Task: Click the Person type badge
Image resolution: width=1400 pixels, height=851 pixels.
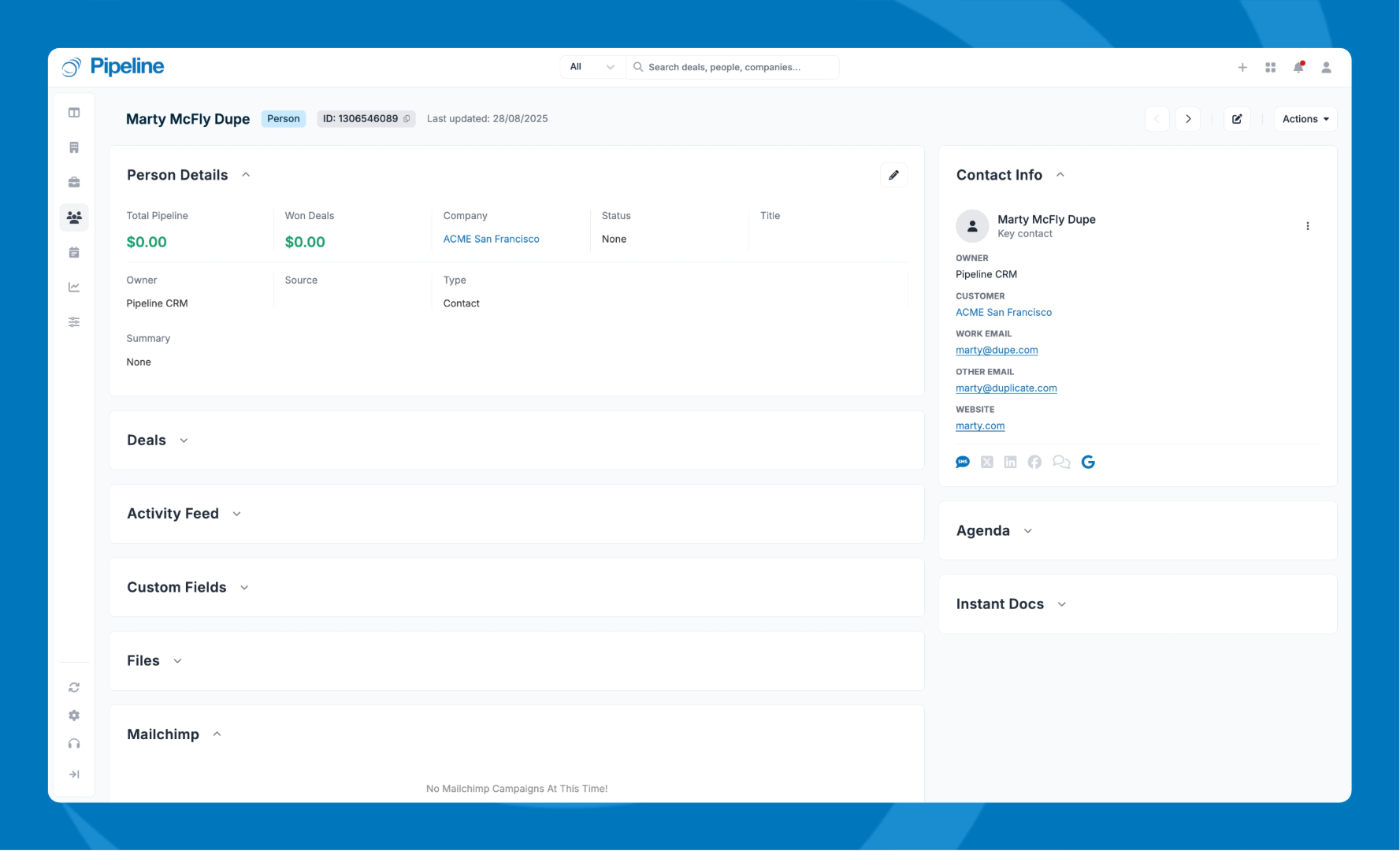Action: tap(284, 119)
